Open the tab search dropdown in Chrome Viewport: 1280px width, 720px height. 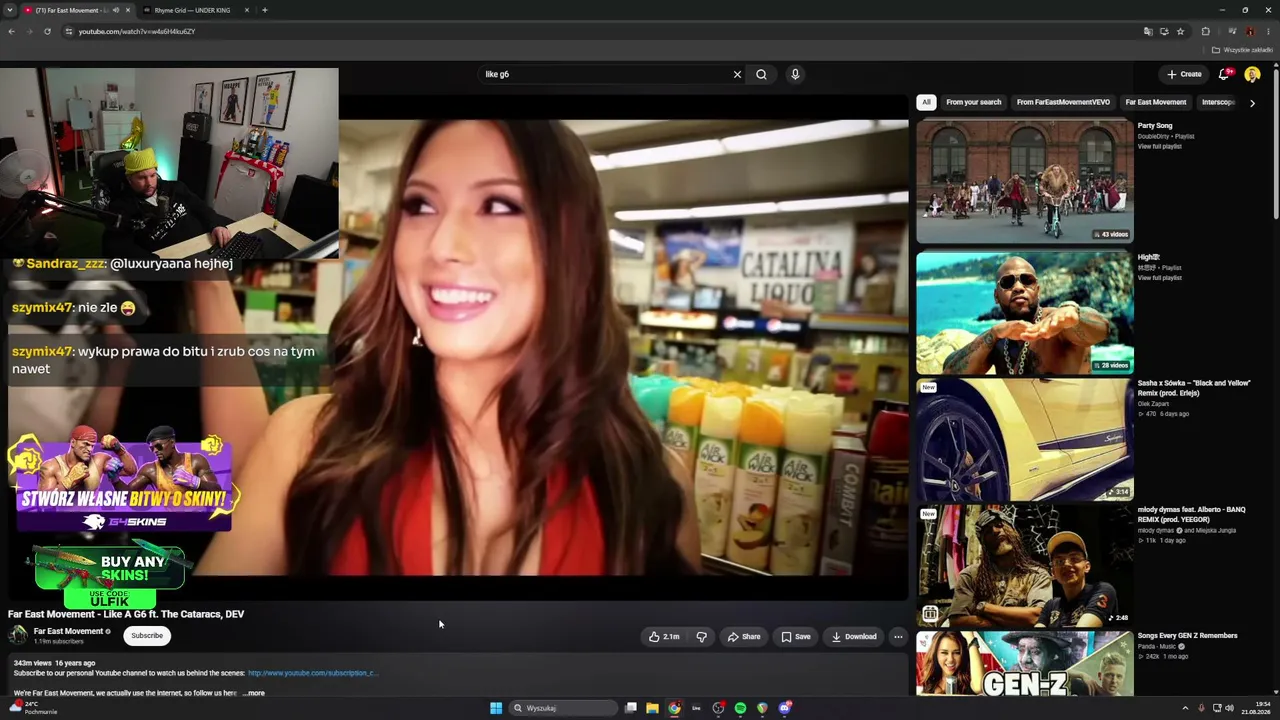click(x=11, y=10)
